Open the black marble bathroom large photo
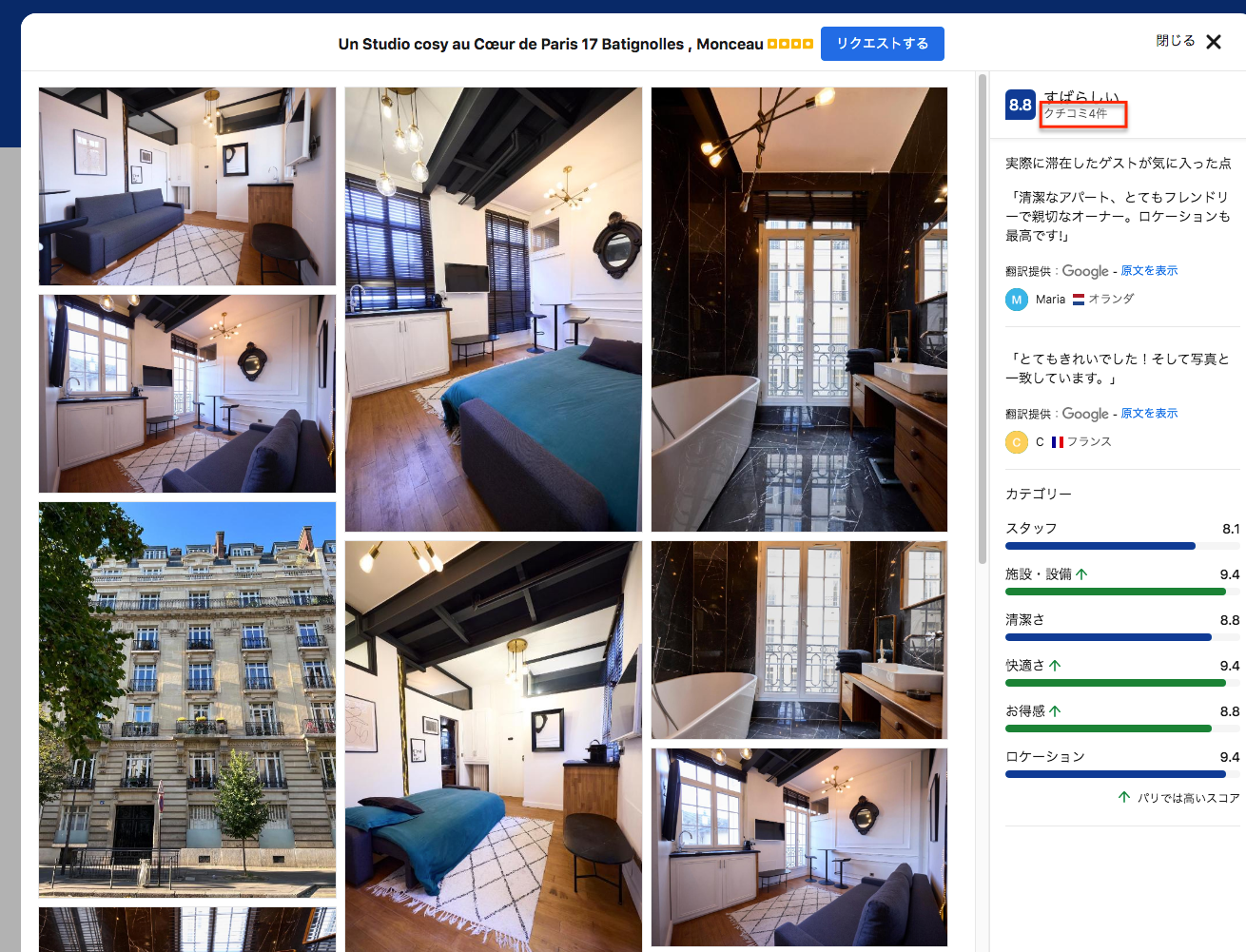Image resolution: width=1246 pixels, height=952 pixels. point(799,309)
